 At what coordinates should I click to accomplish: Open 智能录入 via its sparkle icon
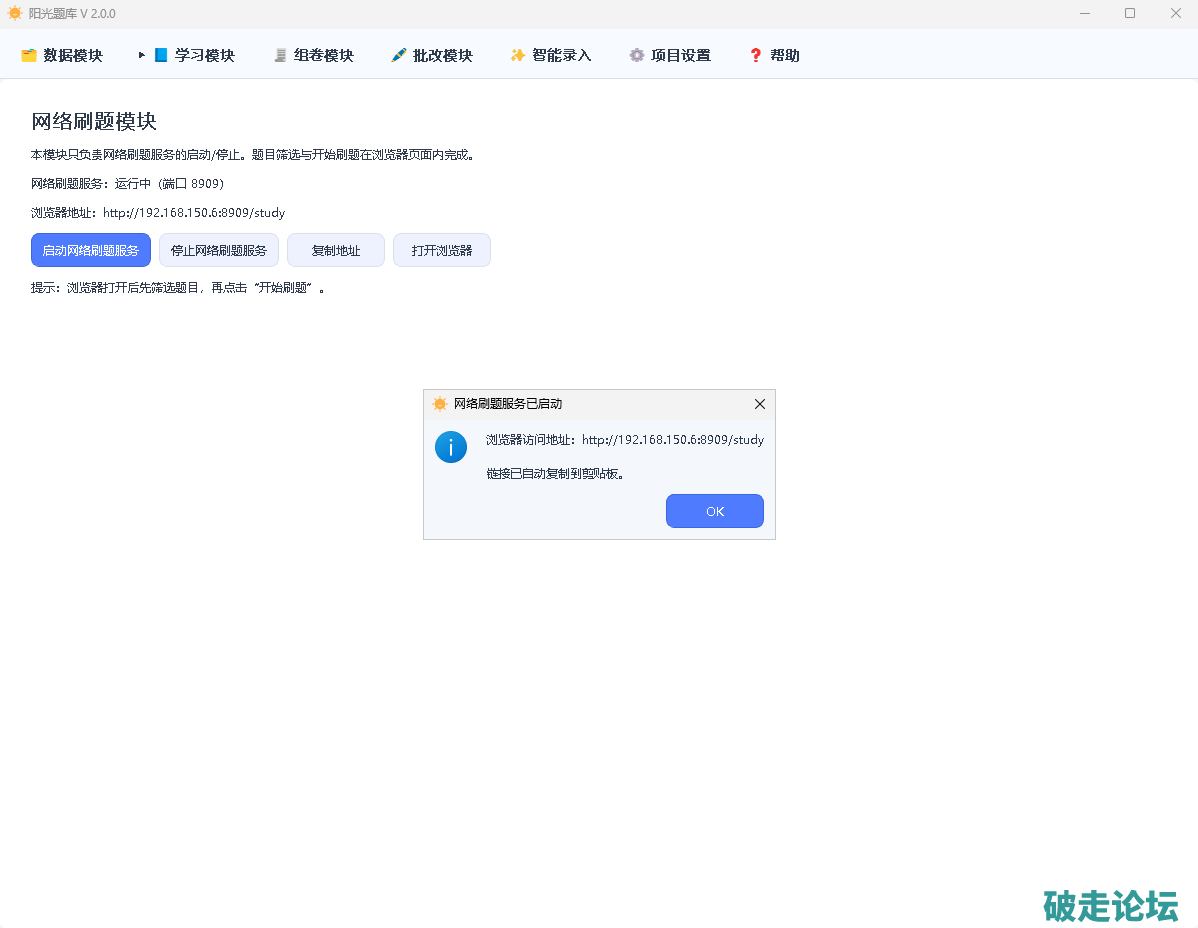pos(517,56)
